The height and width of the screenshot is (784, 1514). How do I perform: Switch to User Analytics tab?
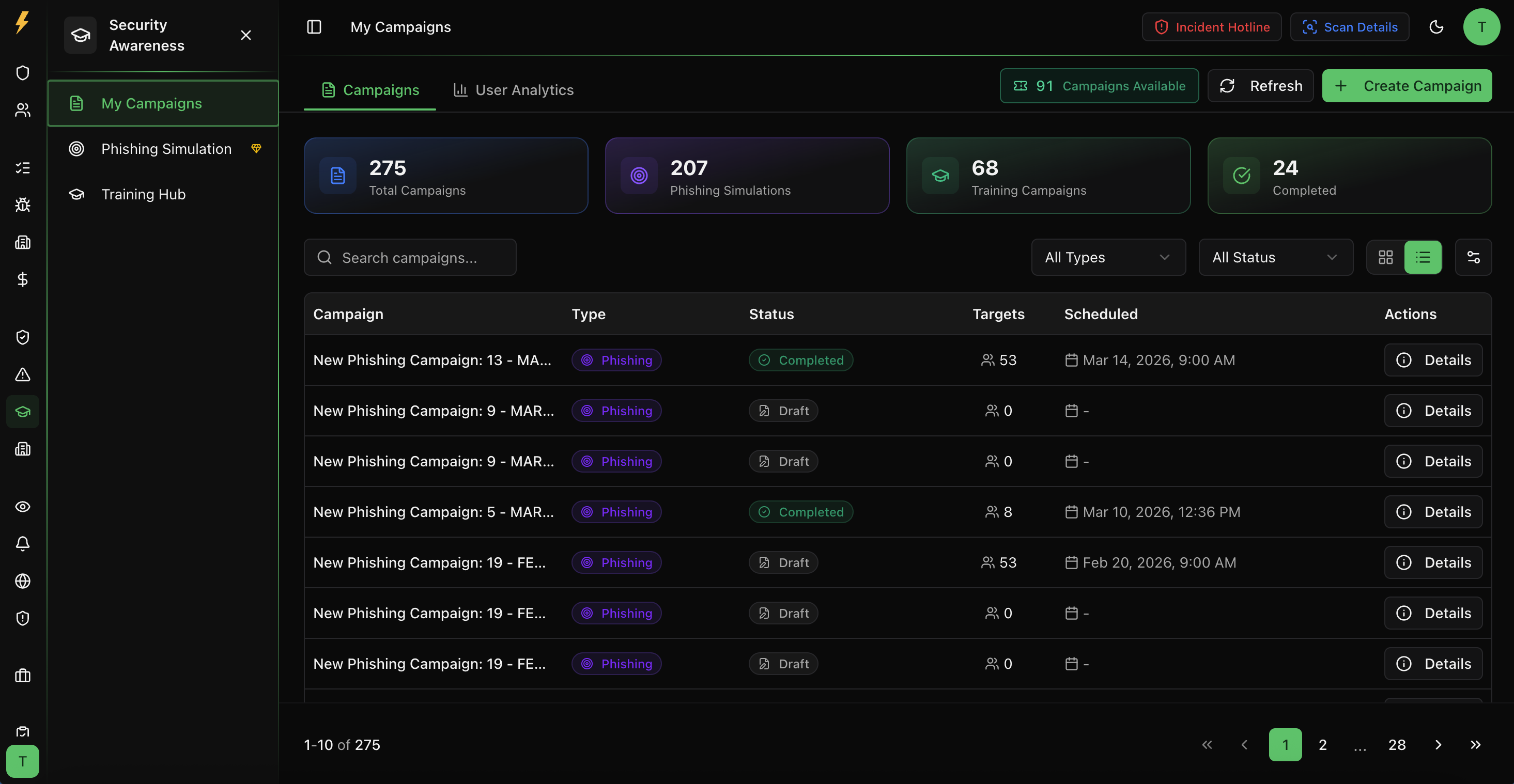coord(513,90)
